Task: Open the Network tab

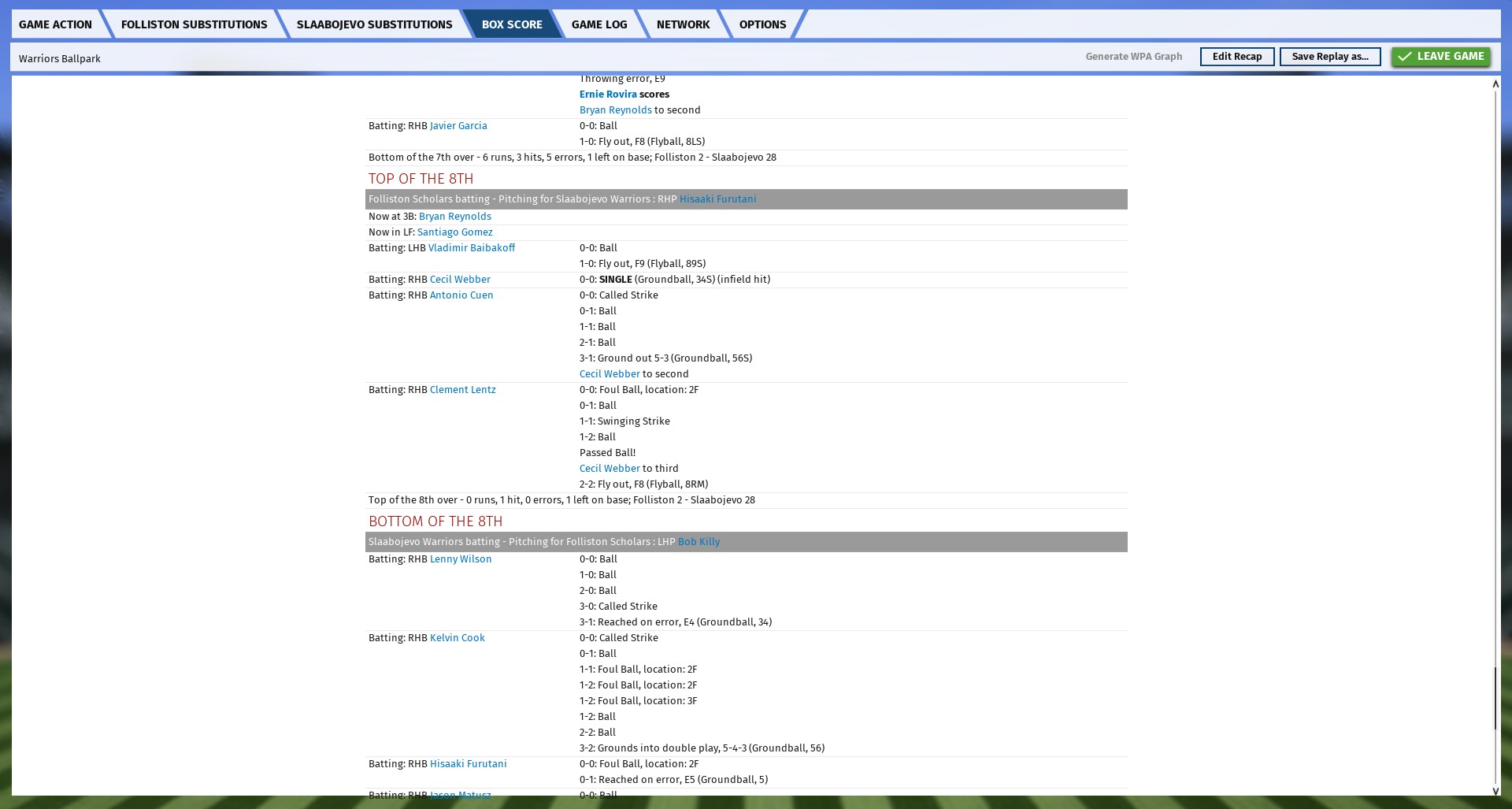Action: [683, 24]
